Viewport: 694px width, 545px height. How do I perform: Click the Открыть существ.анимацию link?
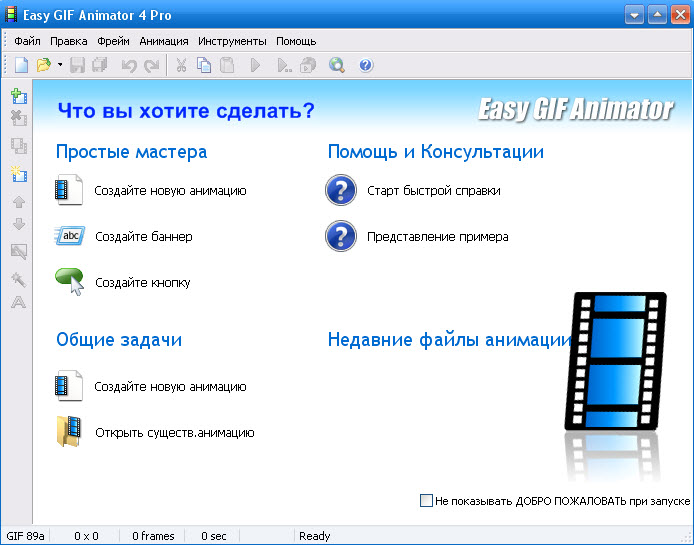click(x=175, y=433)
